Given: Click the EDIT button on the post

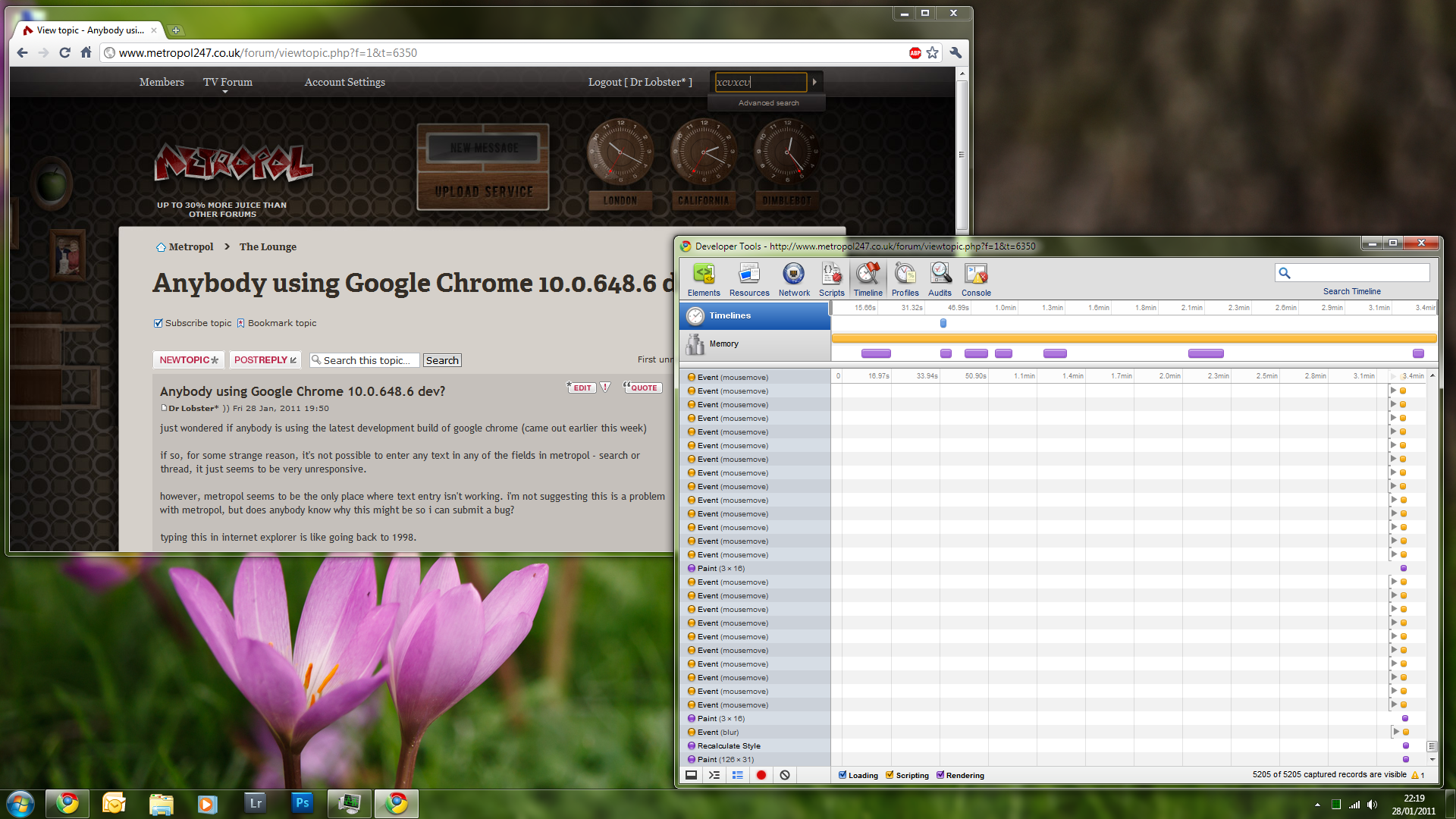Looking at the screenshot, I should pos(581,387).
